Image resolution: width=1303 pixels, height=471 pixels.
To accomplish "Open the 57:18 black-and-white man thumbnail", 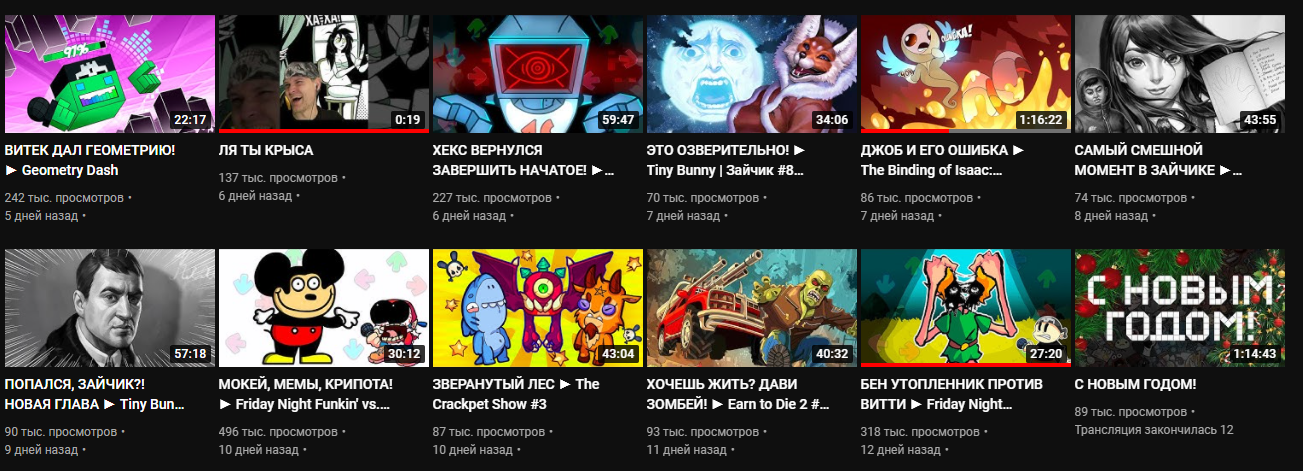I will click(x=110, y=308).
